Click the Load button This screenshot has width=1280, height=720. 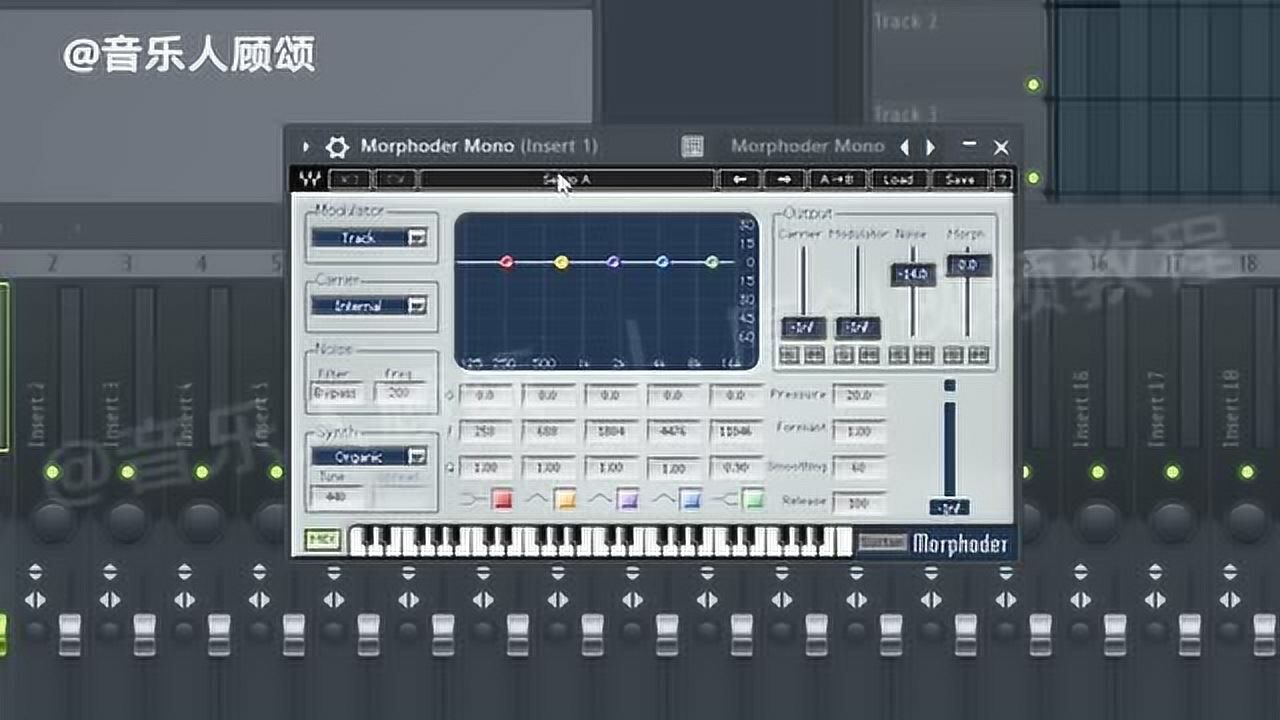[897, 180]
